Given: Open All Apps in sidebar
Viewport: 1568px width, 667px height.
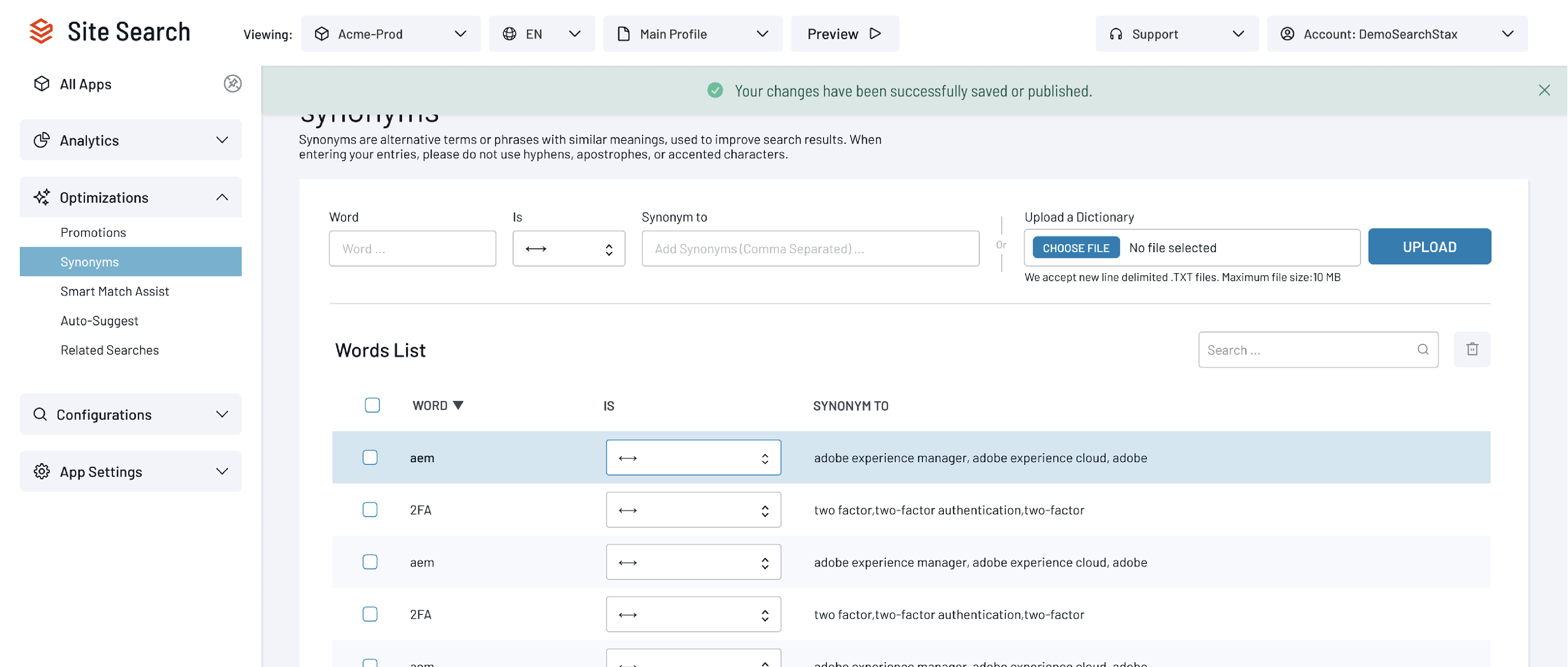Looking at the screenshot, I should (85, 84).
